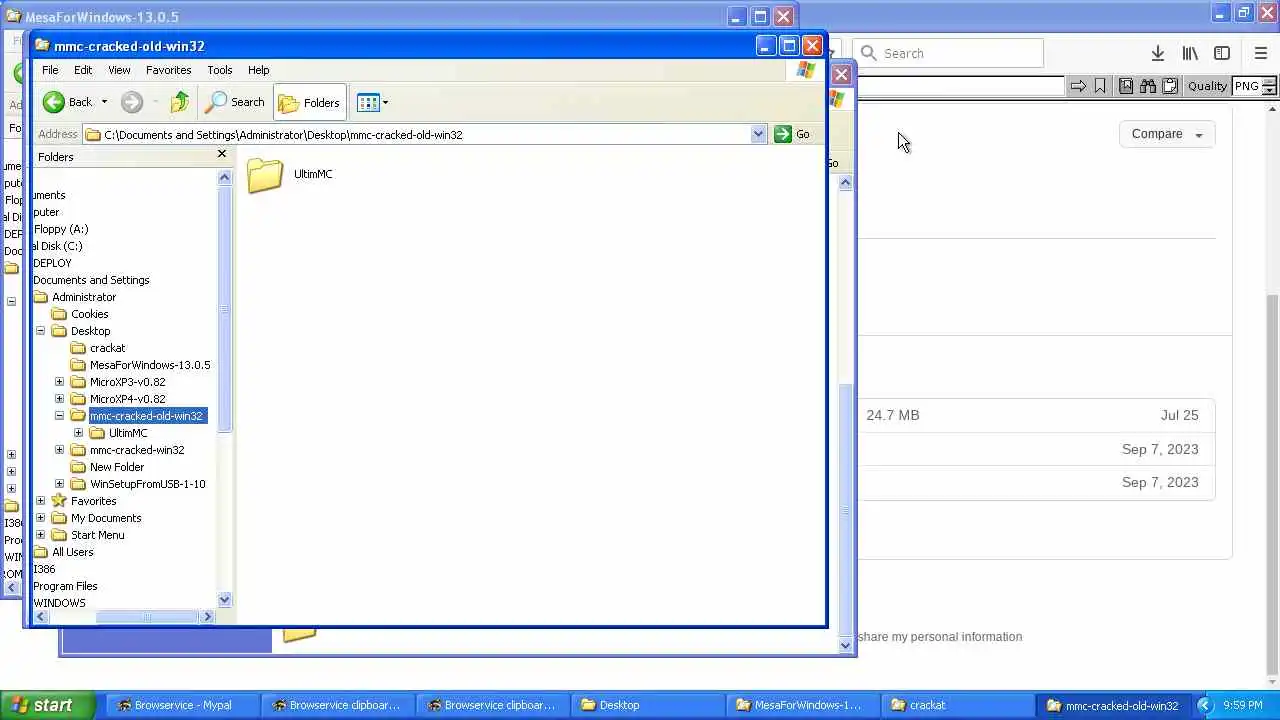Image resolution: width=1280 pixels, height=720 pixels.
Task: Collapse the mmc-cracked-old-win32 tree node
Action: pos(59,416)
